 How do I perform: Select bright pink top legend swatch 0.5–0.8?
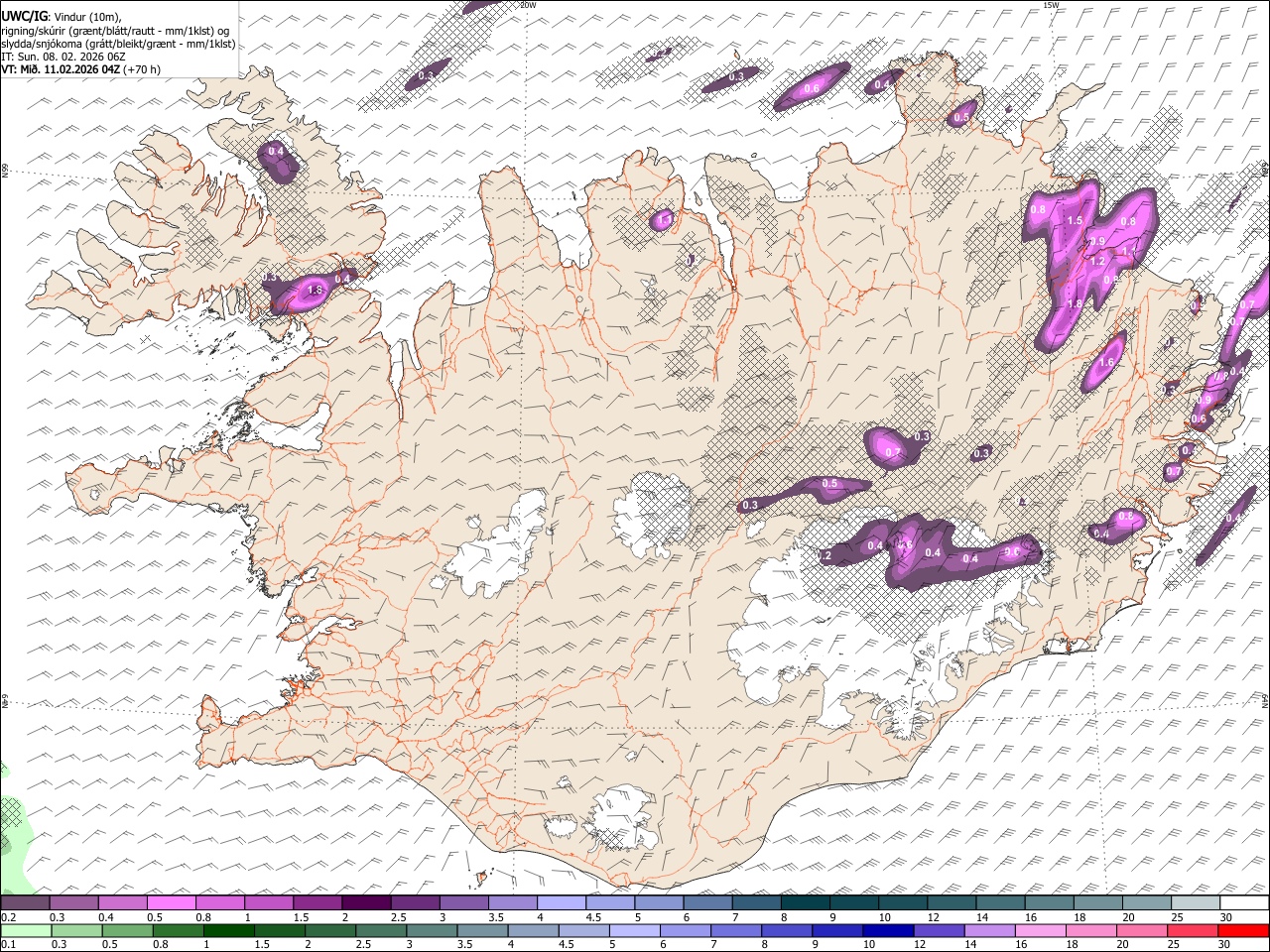pyautogui.click(x=171, y=903)
